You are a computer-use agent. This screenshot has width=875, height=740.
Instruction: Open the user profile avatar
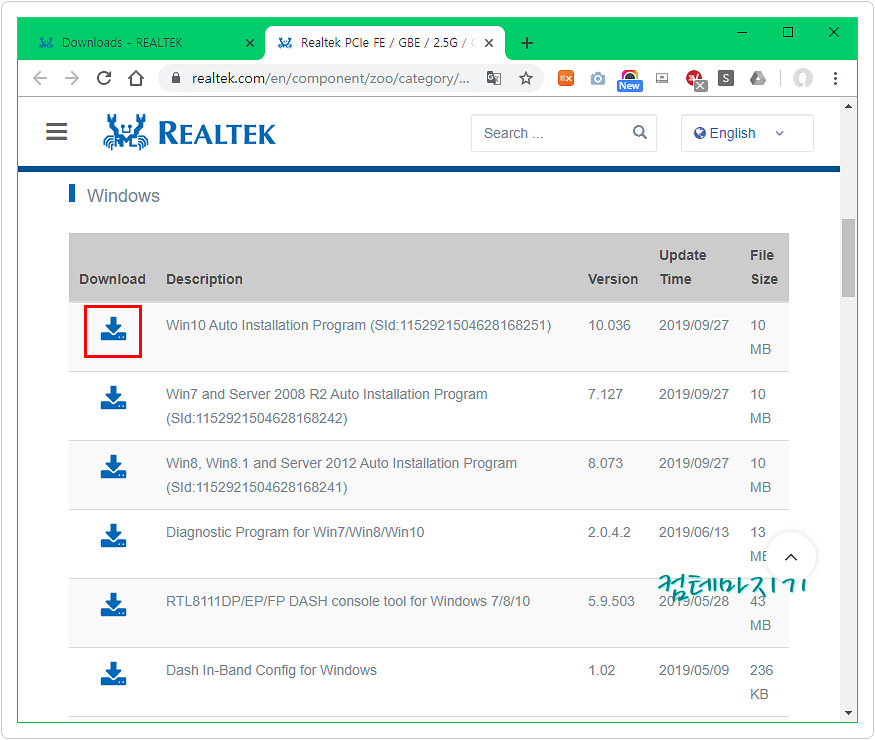(803, 78)
